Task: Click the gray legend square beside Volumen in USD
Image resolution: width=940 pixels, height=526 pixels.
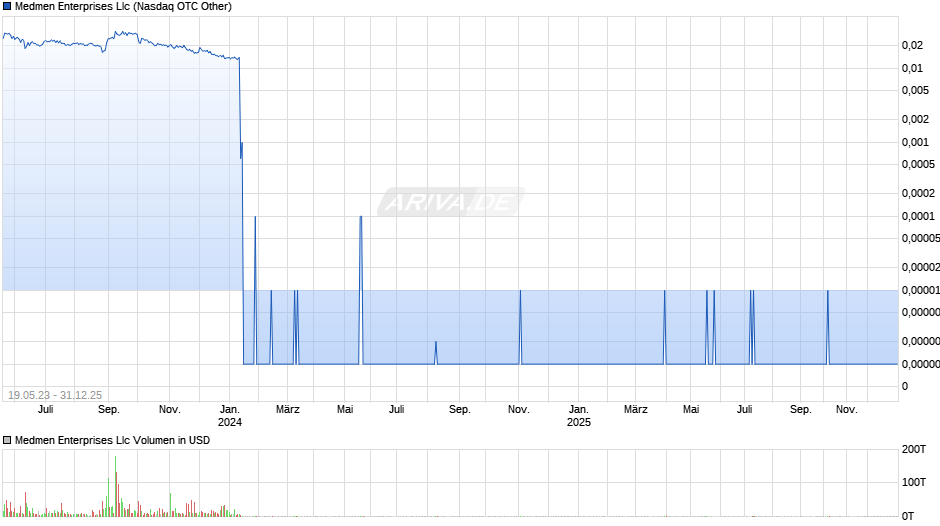Action: click(7, 440)
